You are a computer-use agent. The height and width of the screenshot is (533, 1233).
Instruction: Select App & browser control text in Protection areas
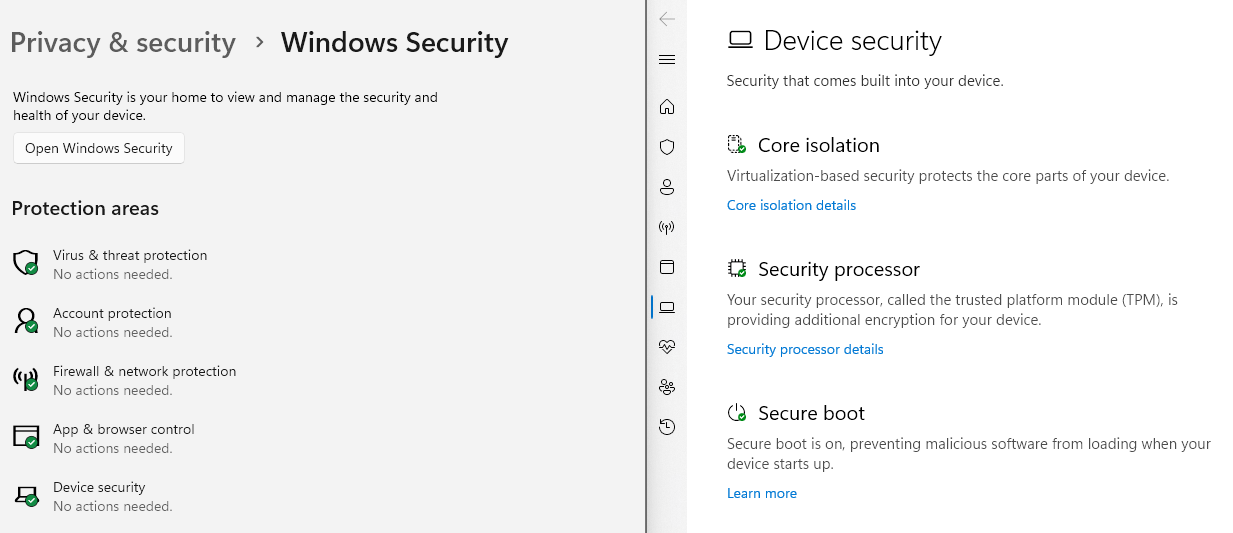(x=124, y=429)
